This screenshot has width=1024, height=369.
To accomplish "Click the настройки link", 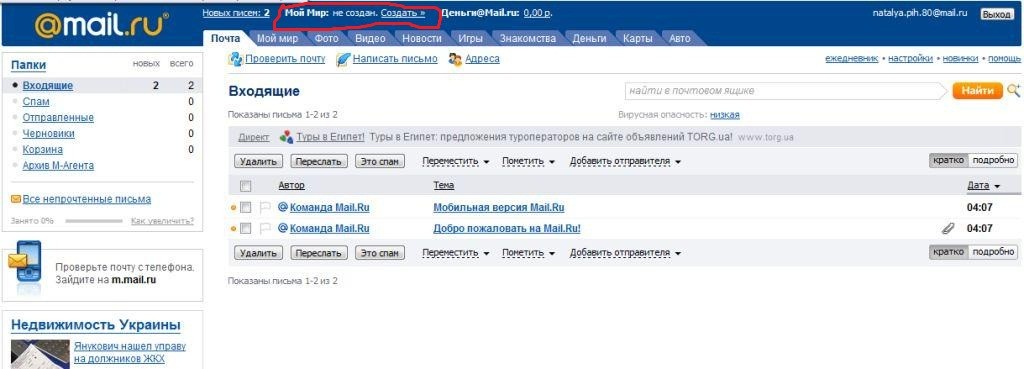I will [910, 58].
